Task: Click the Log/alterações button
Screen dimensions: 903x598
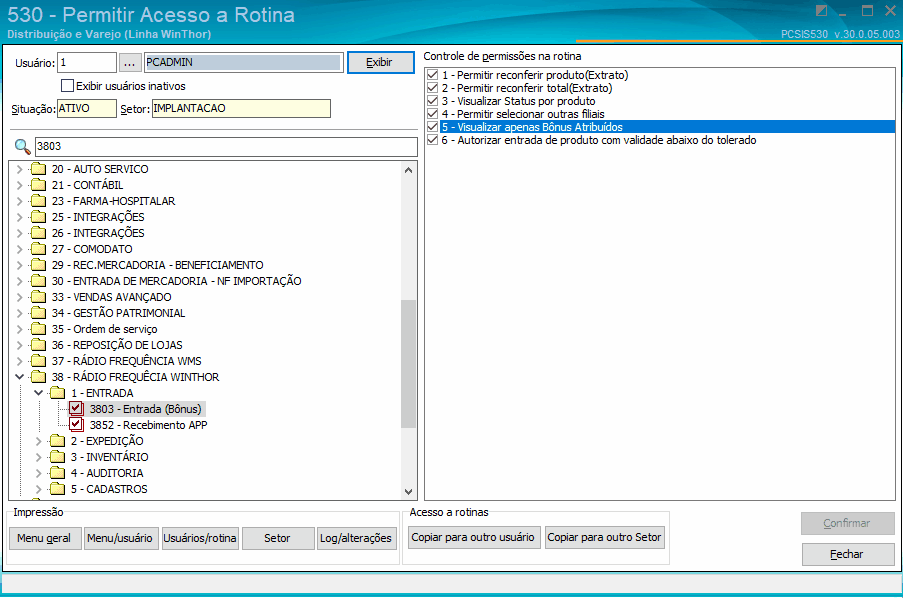Action: 356,538
